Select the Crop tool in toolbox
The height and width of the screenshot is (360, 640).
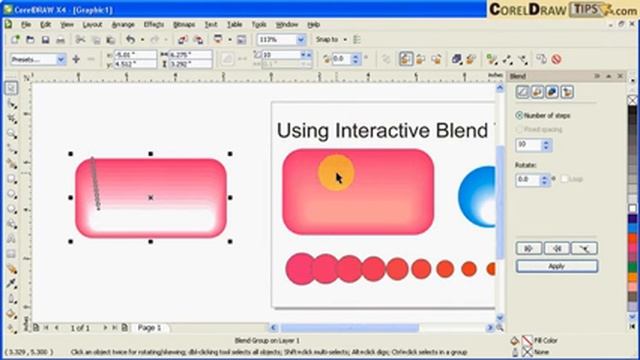tap(11, 119)
